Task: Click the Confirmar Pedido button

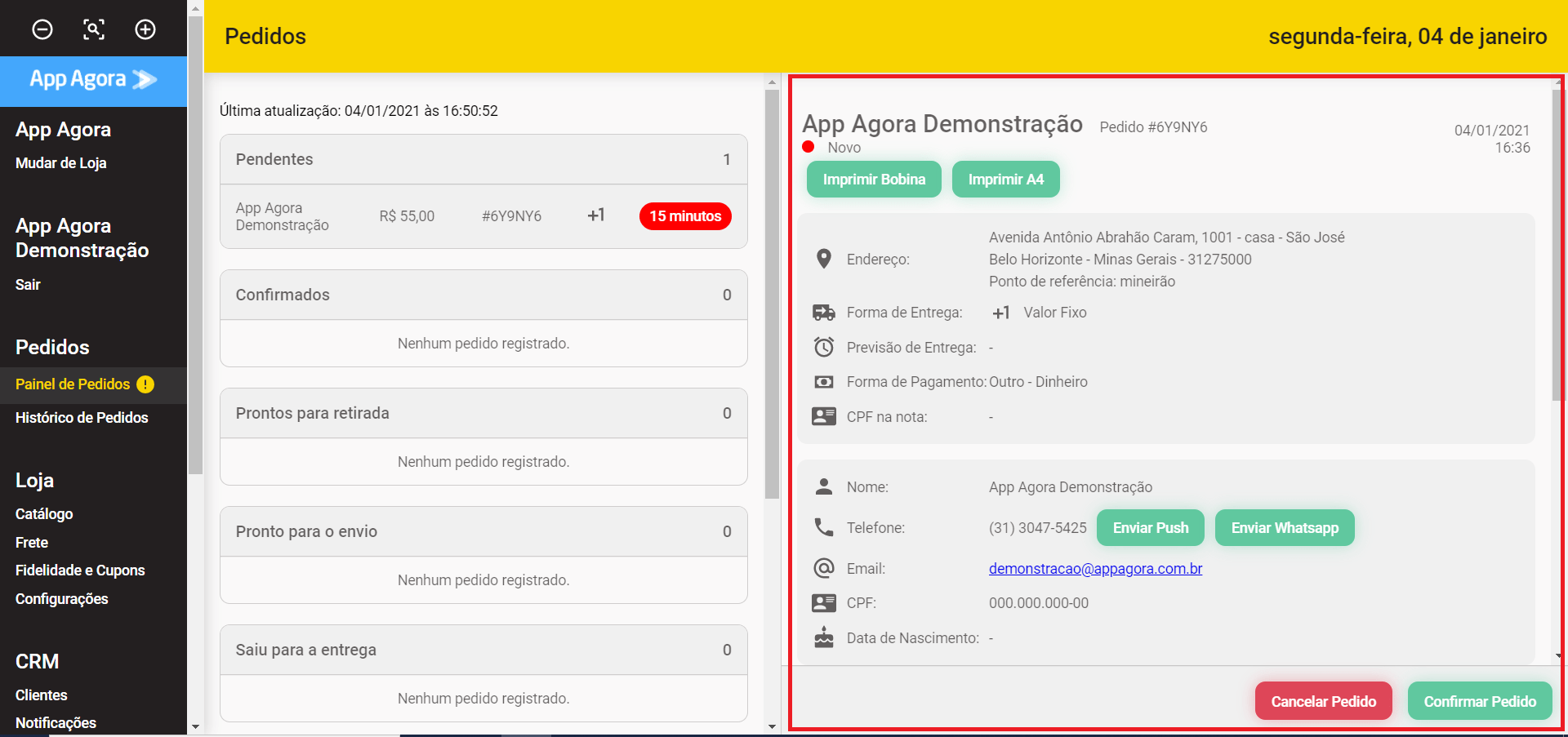Action: pyautogui.click(x=1480, y=701)
